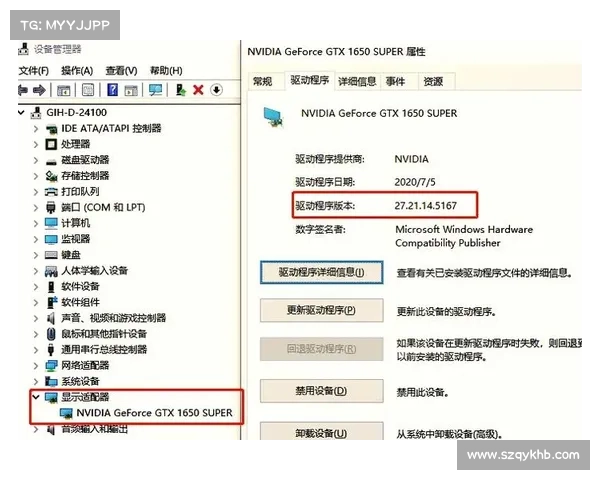Select the 通用串行总线控制器 tree label
Screen dimensions: 600x480
[x=104, y=350]
